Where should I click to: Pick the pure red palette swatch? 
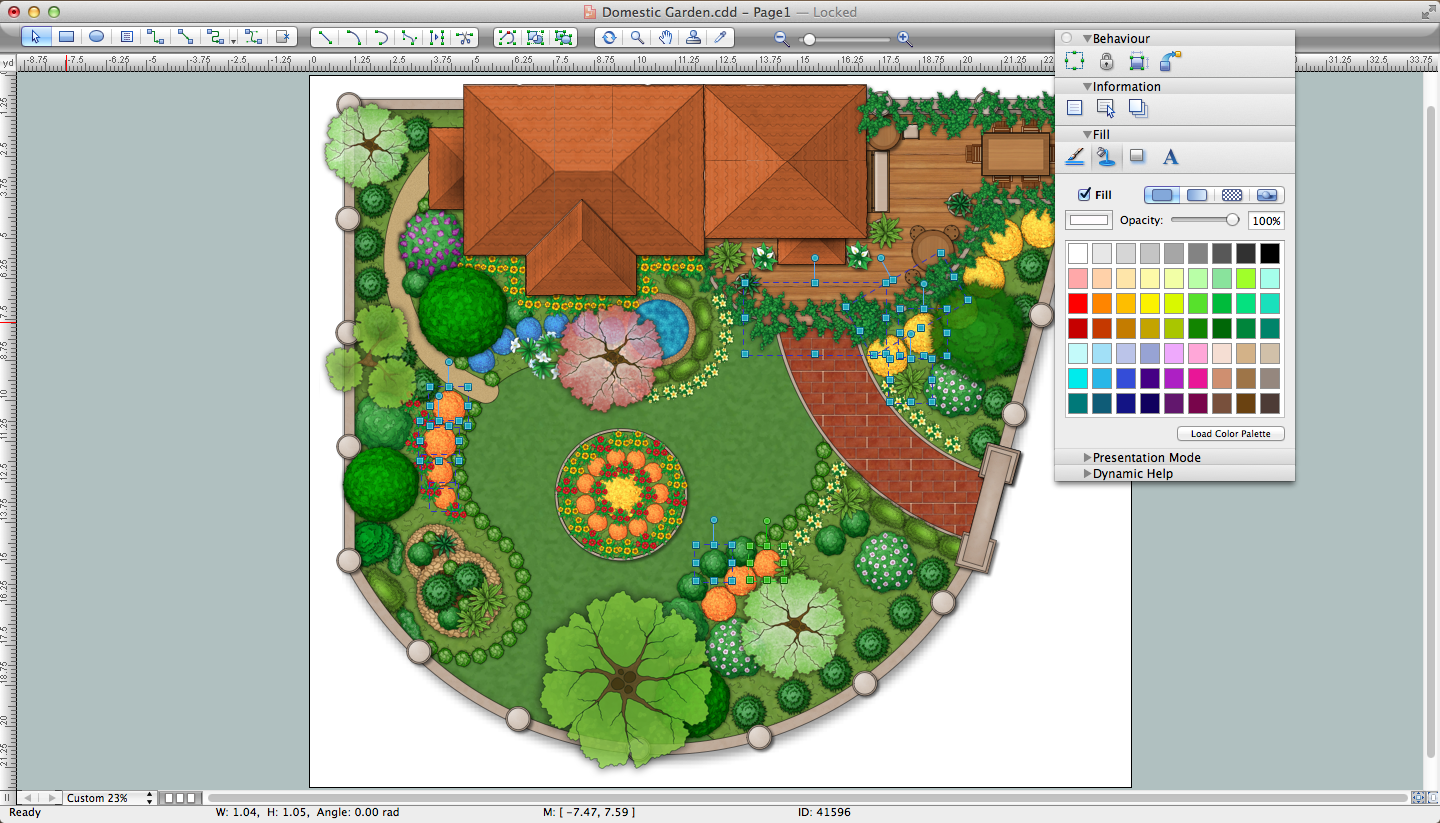[1078, 303]
